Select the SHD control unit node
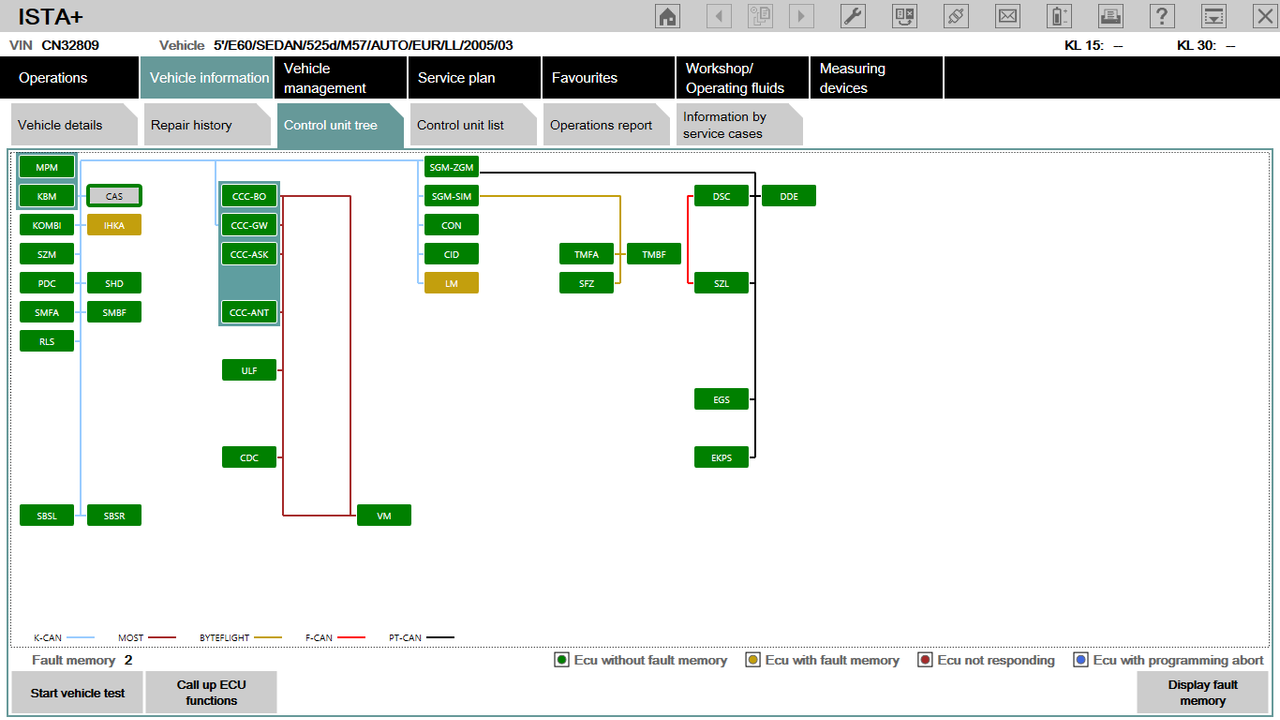The height and width of the screenshot is (720, 1280). (x=114, y=283)
